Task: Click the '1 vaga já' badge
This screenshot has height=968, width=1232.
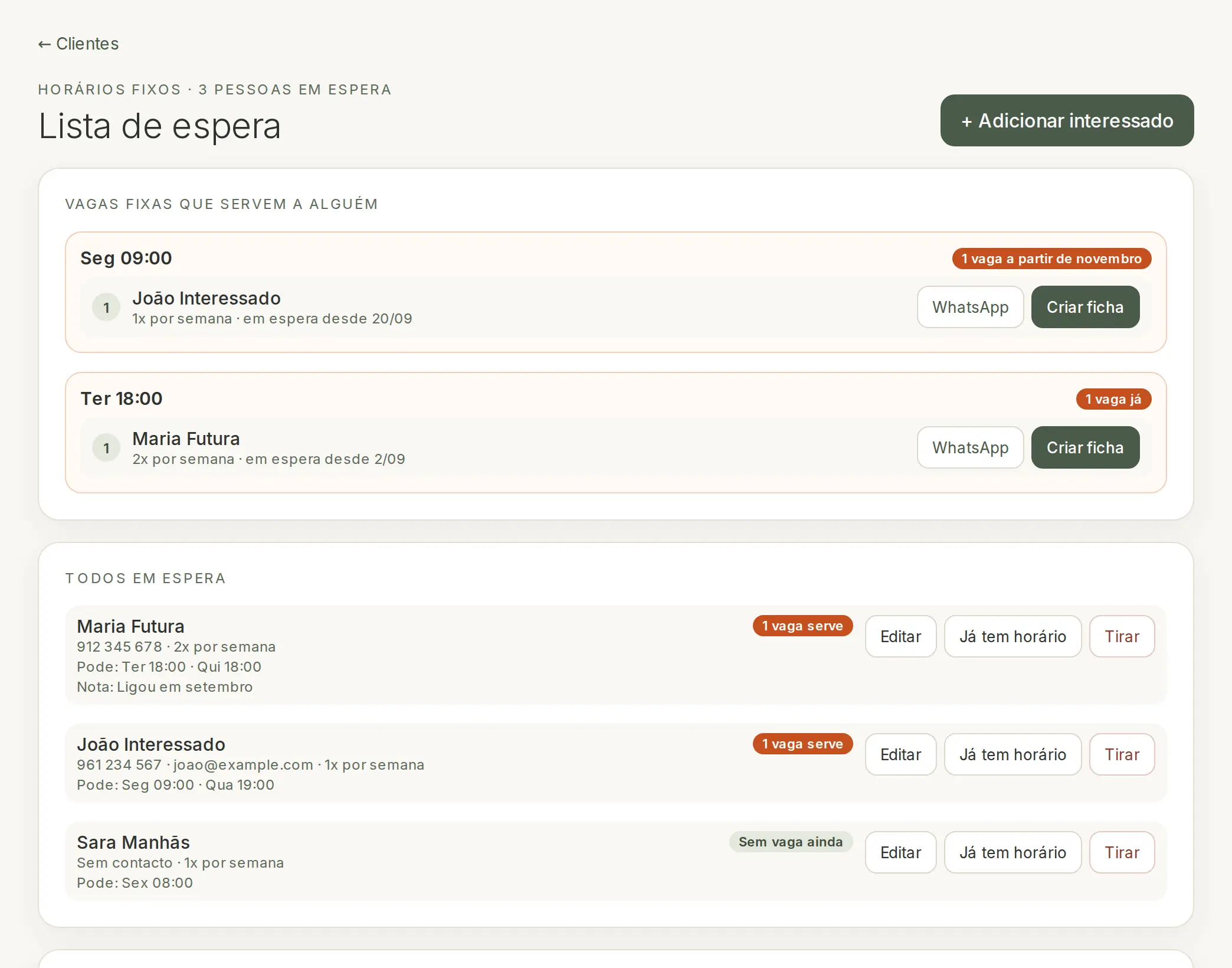Action: 1113,399
